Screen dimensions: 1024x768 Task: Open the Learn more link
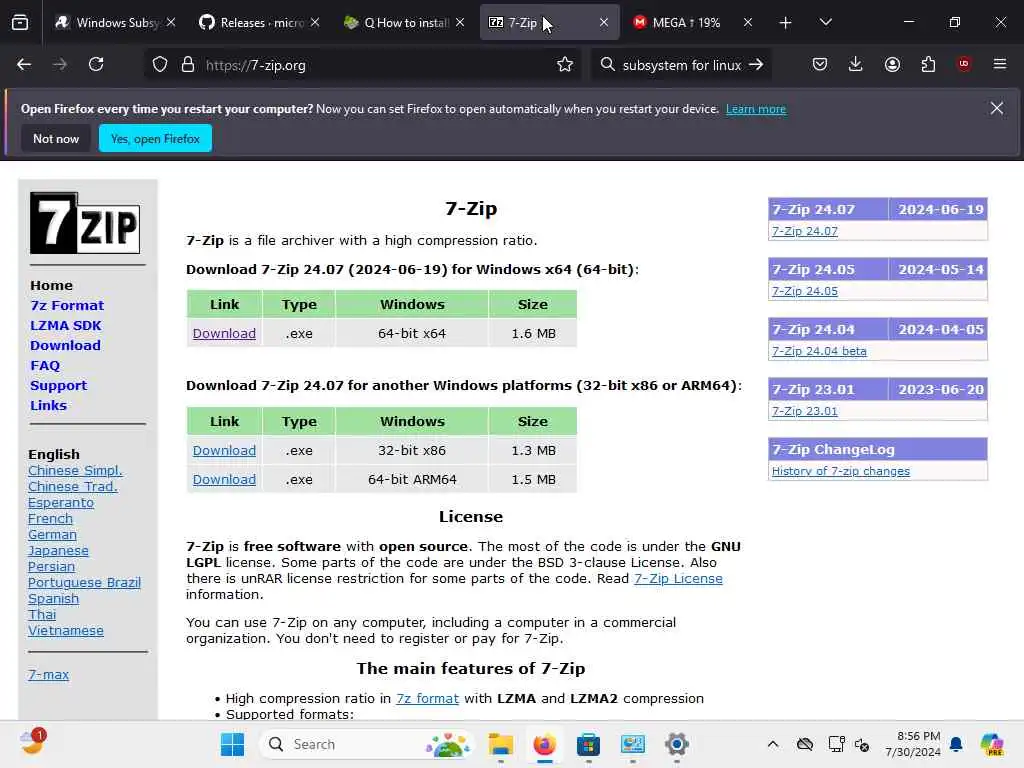pyautogui.click(x=756, y=109)
